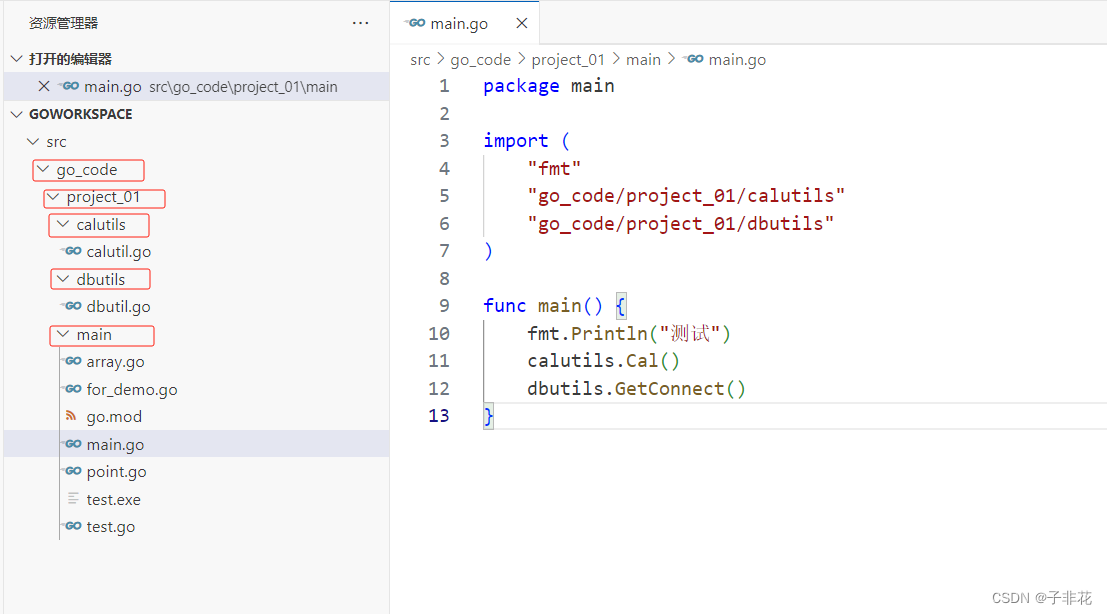Open calutil.go from the file tree
This screenshot has height=614, width=1107.
(x=119, y=252)
